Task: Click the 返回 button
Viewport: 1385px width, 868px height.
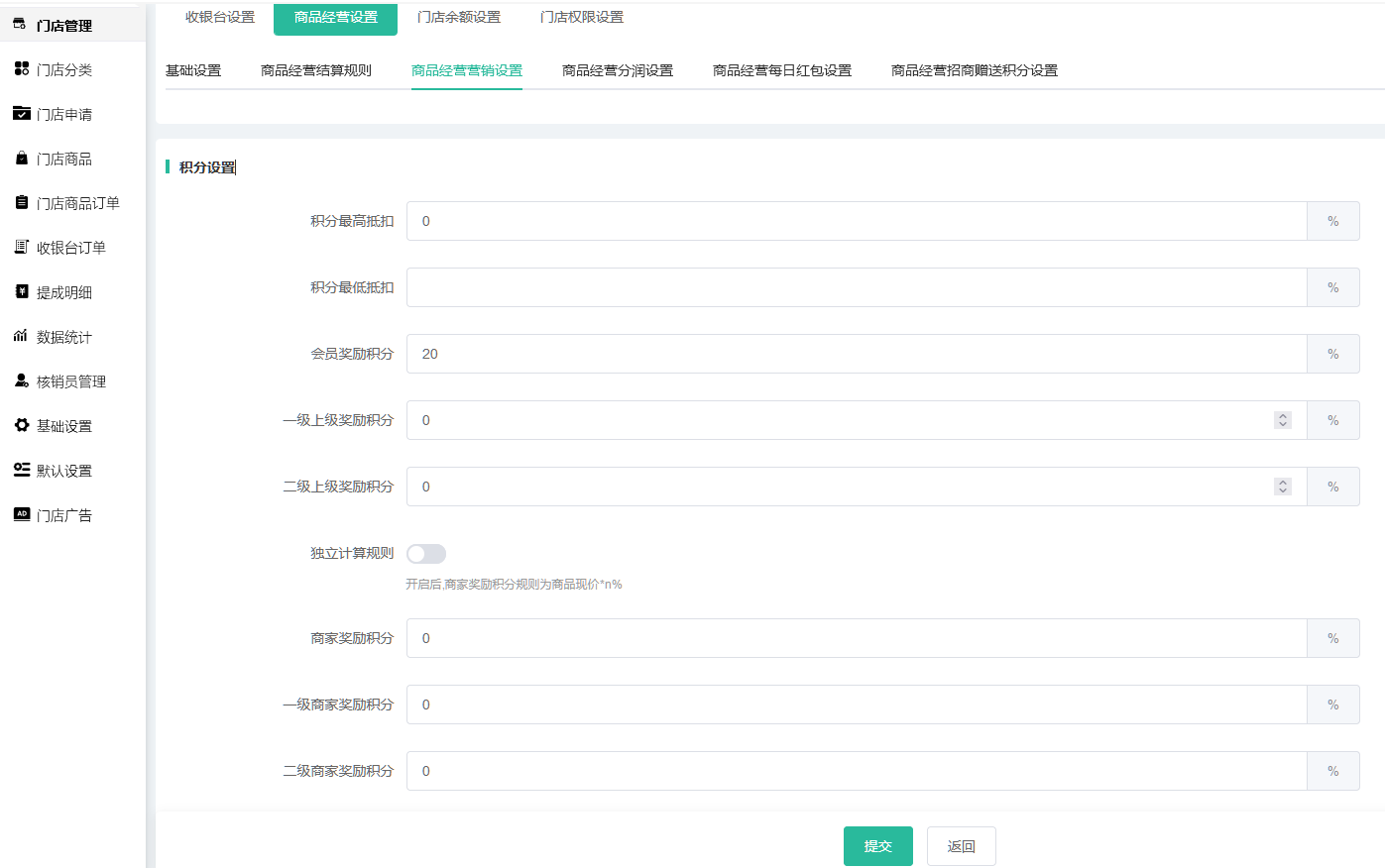Action: click(x=961, y=846)
